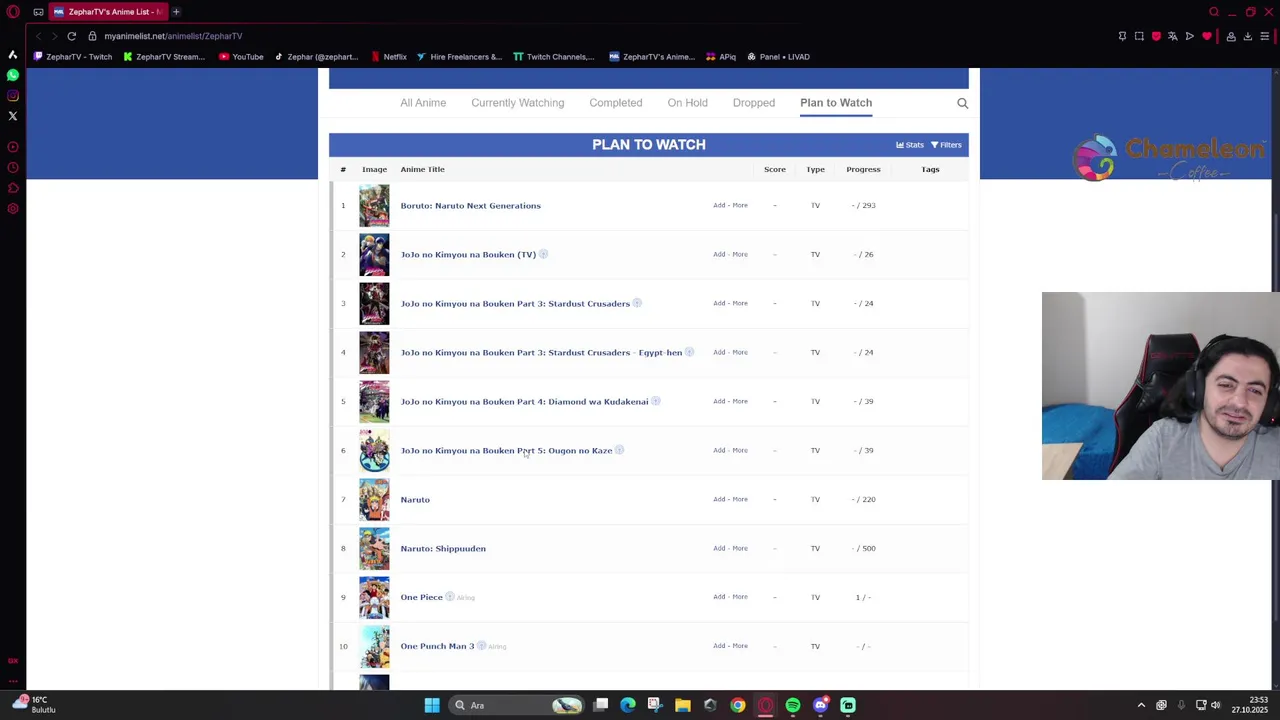Image resolution: width=1280 pixels, height=720 pixels.
Task: Open the page translate icon
Action: click(x=1173, y=36)
